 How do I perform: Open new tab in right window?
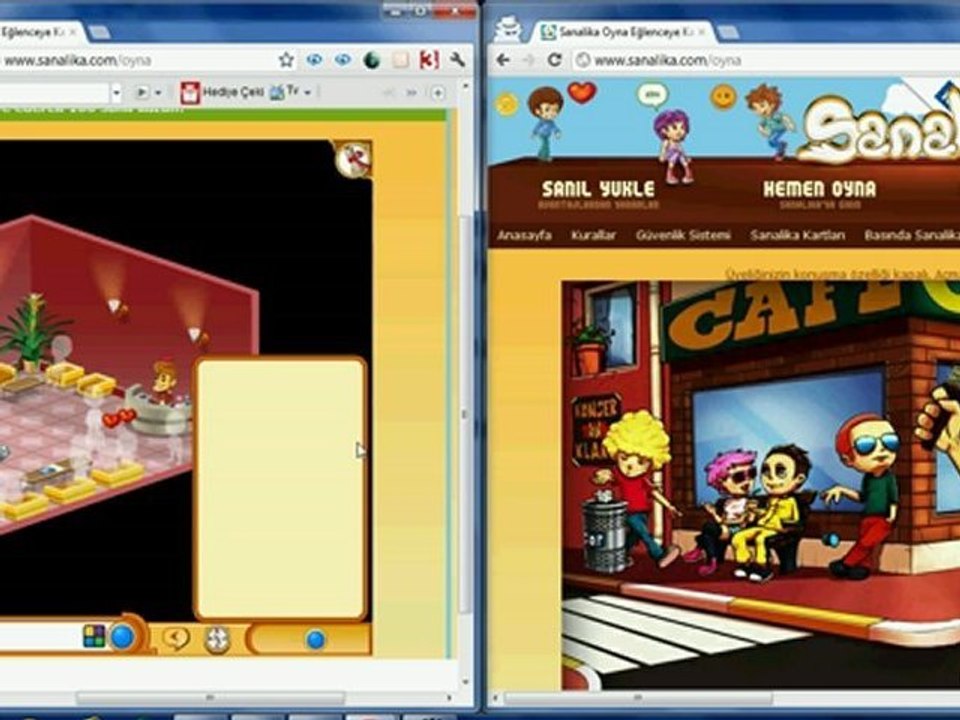coord(729,32)
